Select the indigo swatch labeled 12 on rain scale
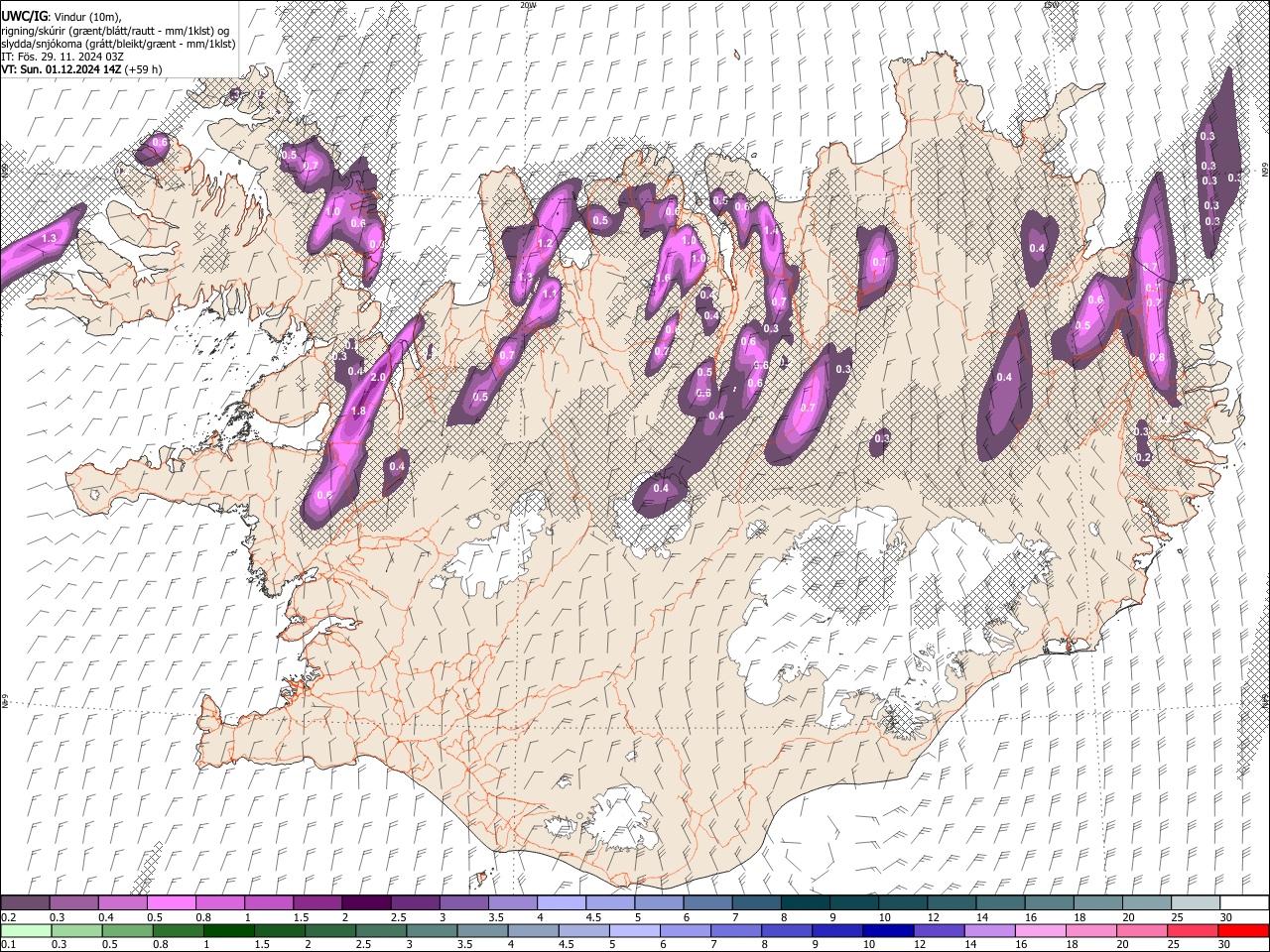 [x=939, y=930]
